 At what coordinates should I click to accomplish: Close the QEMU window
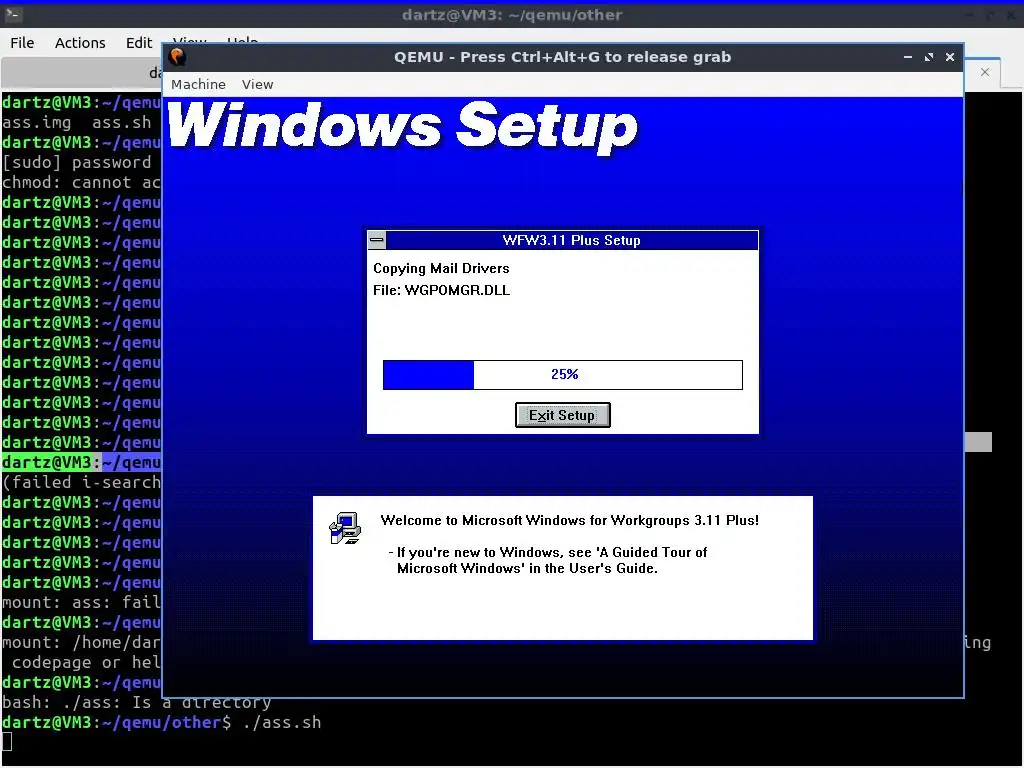[x=950, y=57]
